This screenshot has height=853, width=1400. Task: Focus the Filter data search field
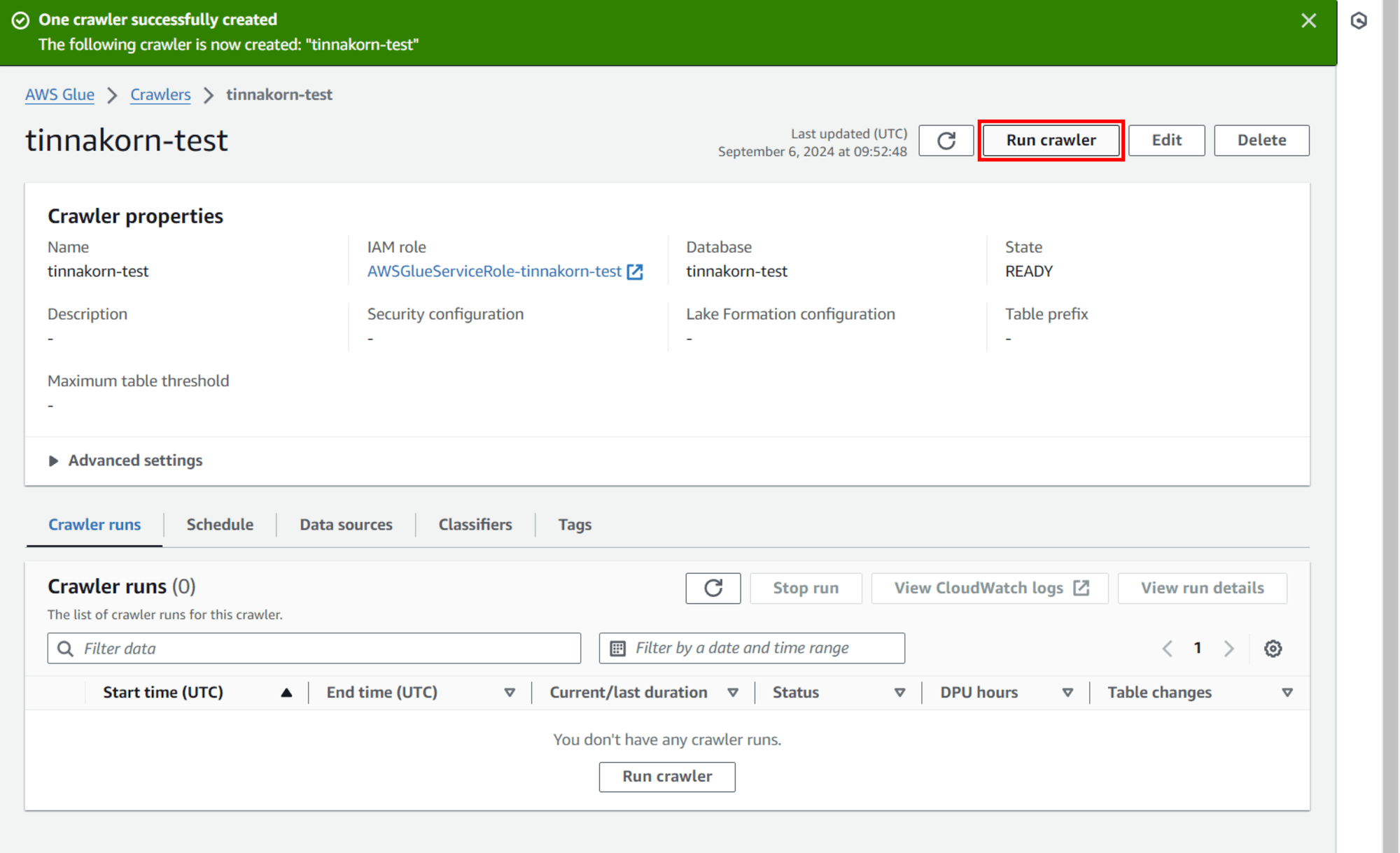click(x=314, y=649)
